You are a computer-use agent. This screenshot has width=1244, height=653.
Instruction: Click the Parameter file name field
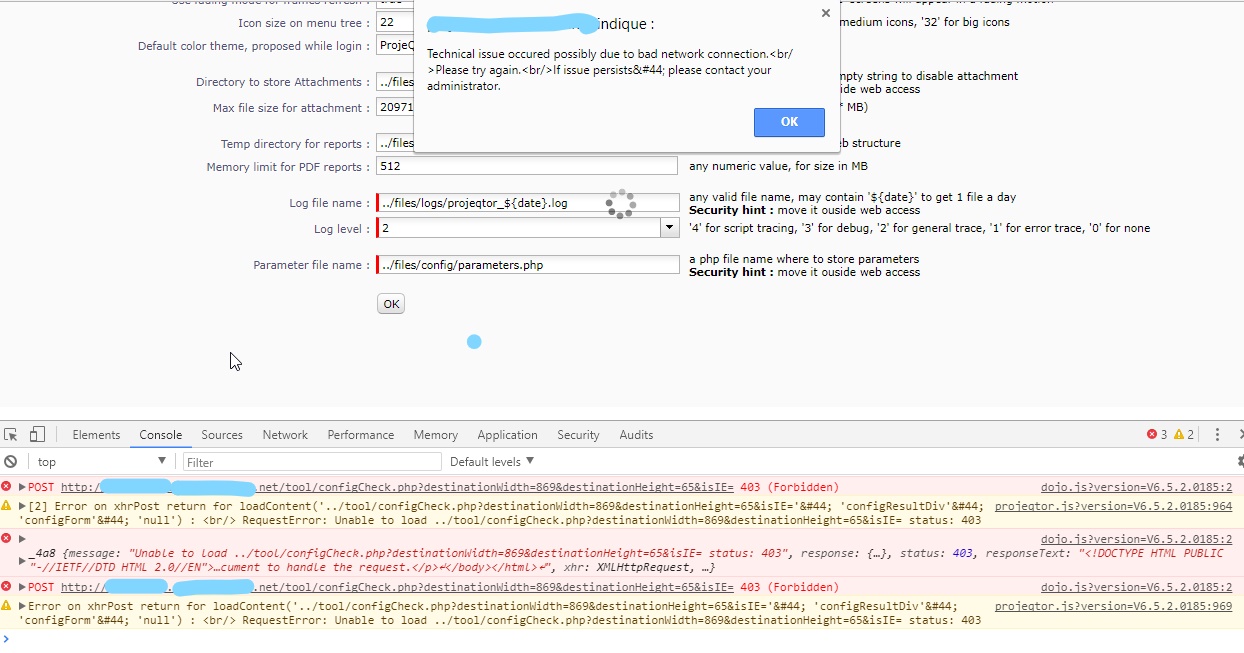[528, 265]
